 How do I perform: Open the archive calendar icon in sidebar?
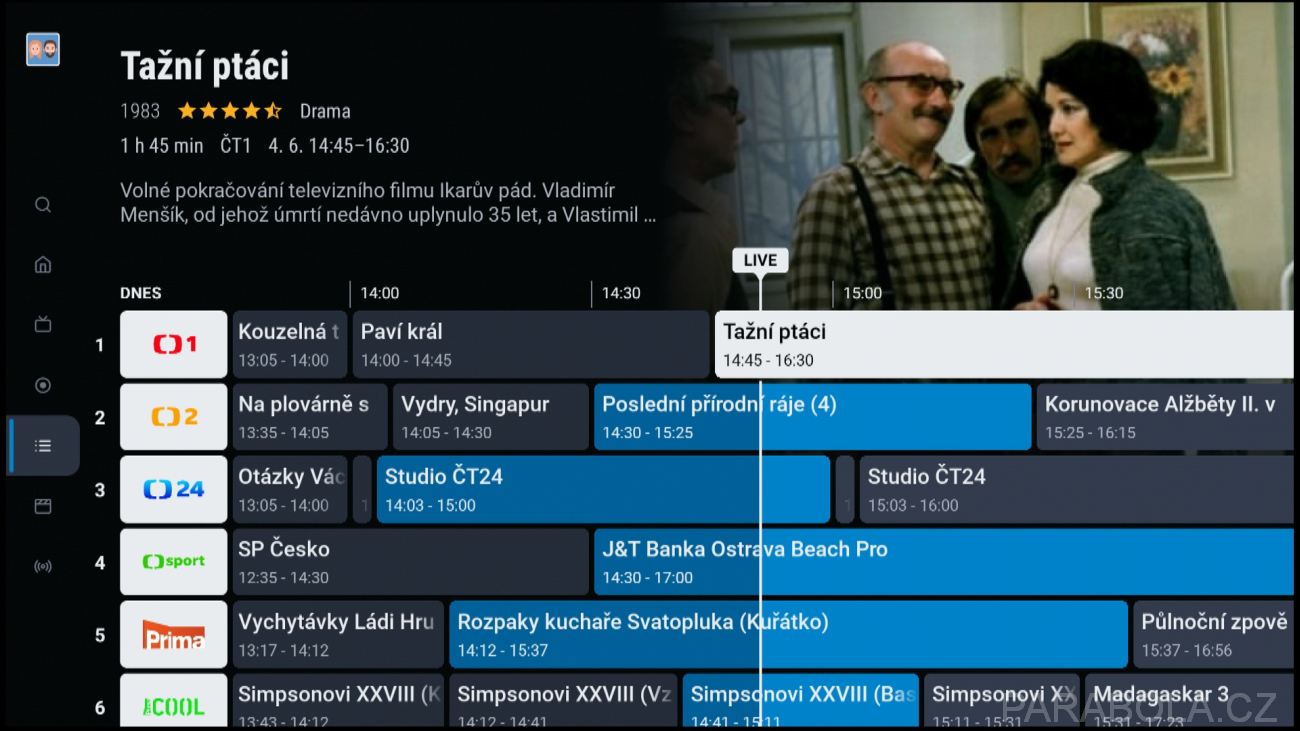(x=43, y=506)
